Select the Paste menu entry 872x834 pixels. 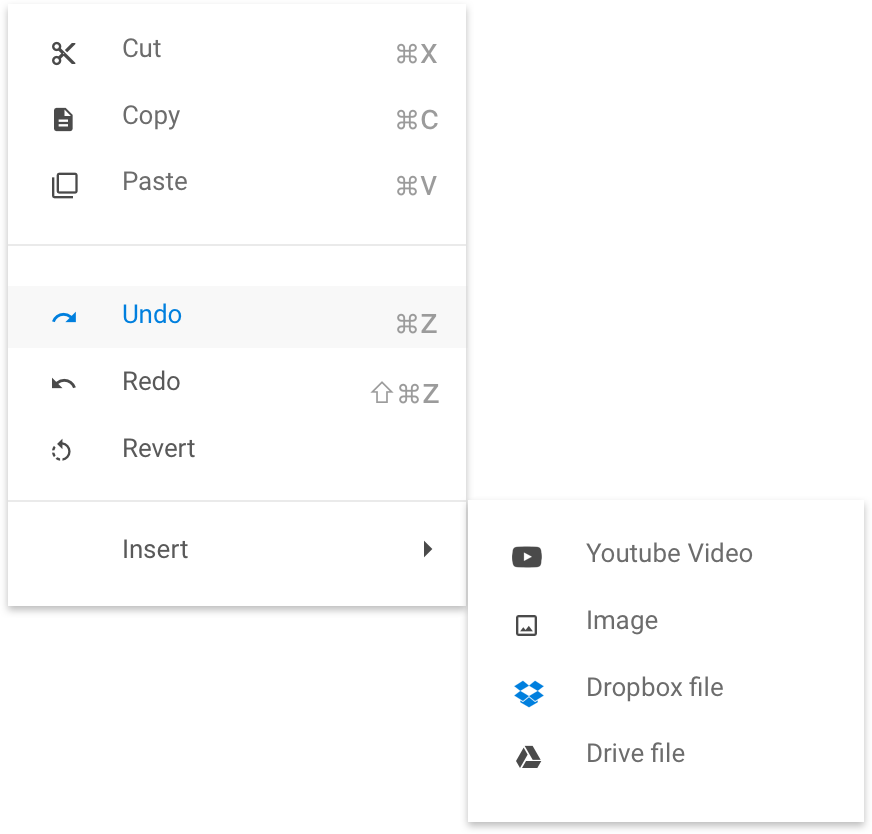[237, 185]
